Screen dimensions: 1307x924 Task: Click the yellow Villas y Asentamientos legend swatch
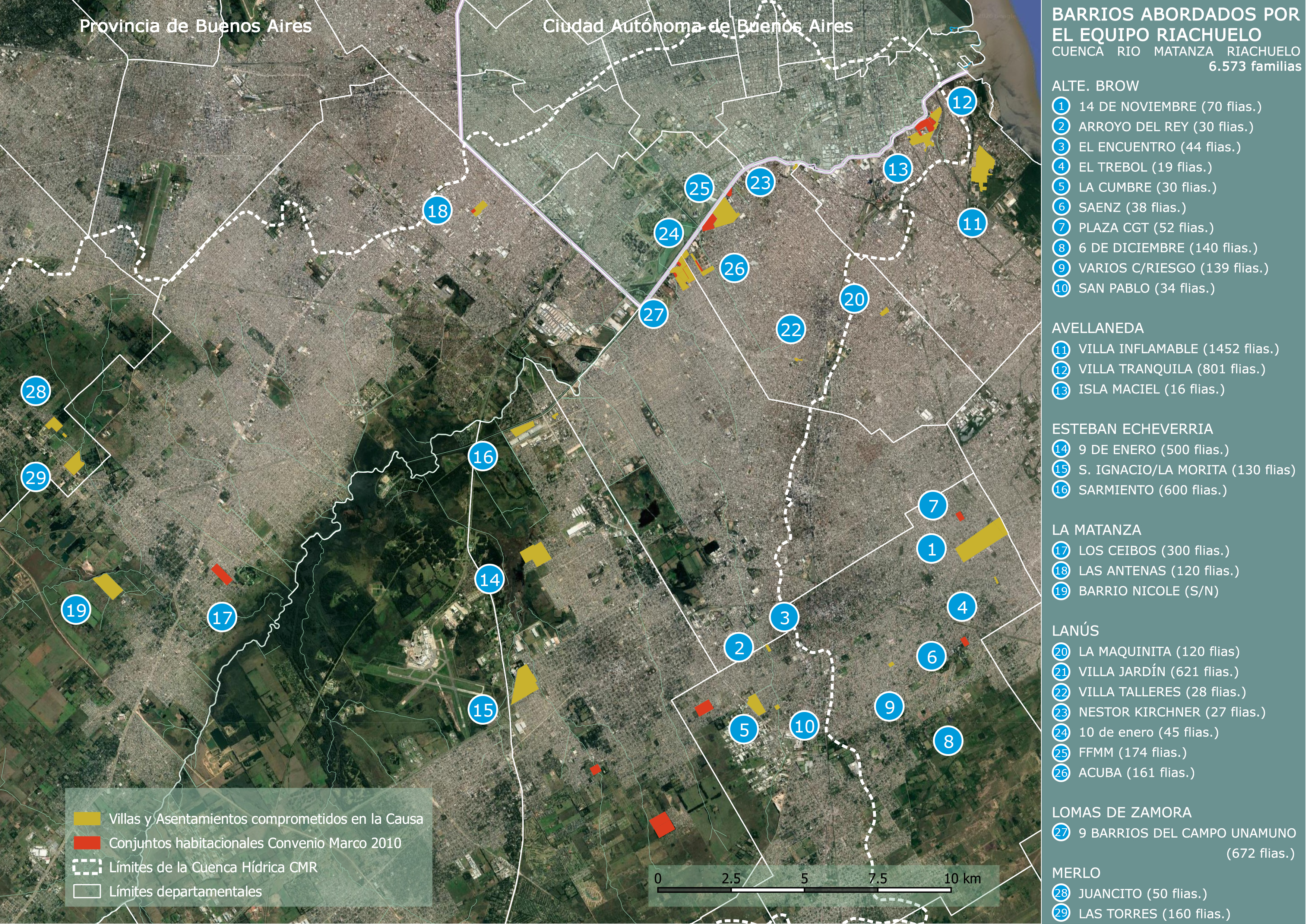click(x=87, y=819)
